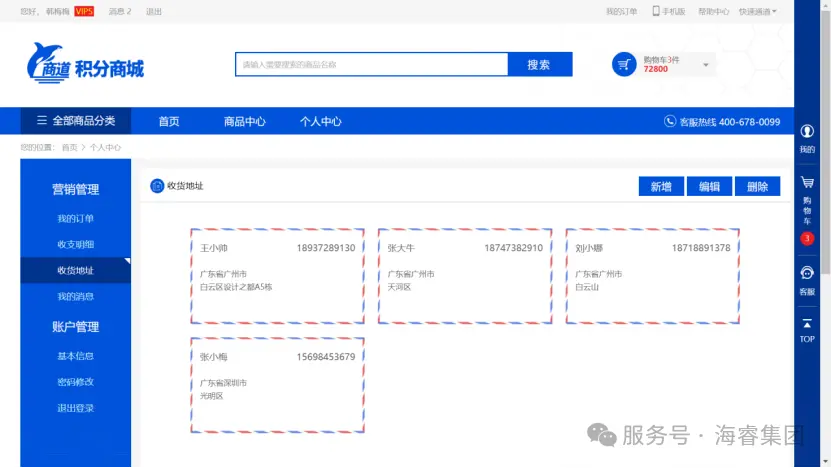Open the 购物车 cart icon in right sidebar
Screen dimensions: 831x468
pyautogui.click(x=807, y=183)
